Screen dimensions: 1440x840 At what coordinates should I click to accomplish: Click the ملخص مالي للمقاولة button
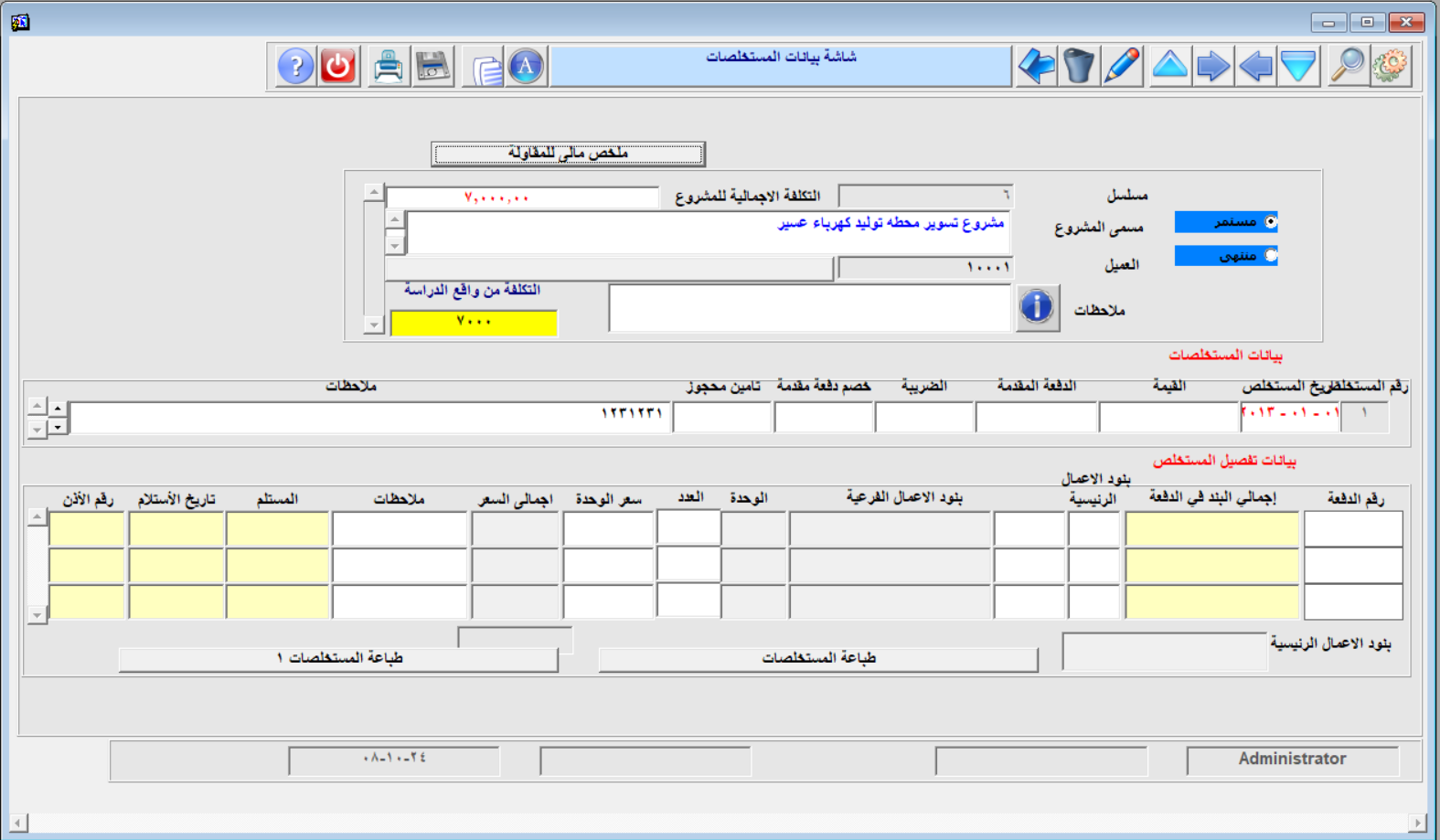[x=568, y=154]
